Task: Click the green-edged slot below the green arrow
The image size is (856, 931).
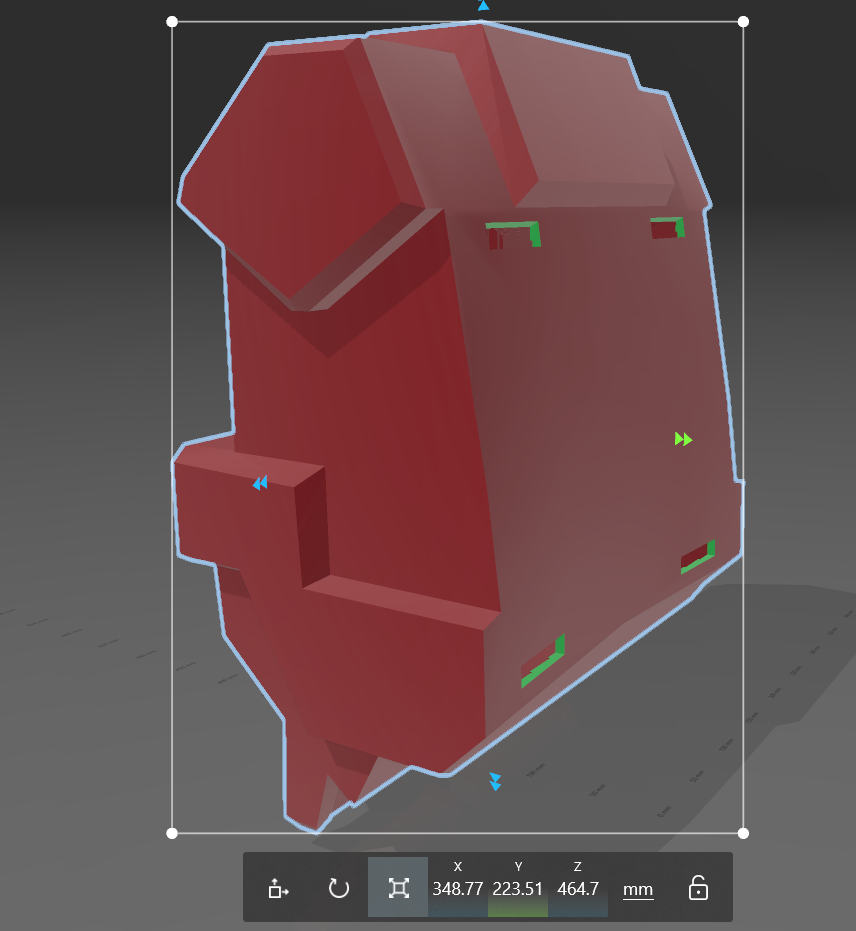Action: (x=698, y=557)
